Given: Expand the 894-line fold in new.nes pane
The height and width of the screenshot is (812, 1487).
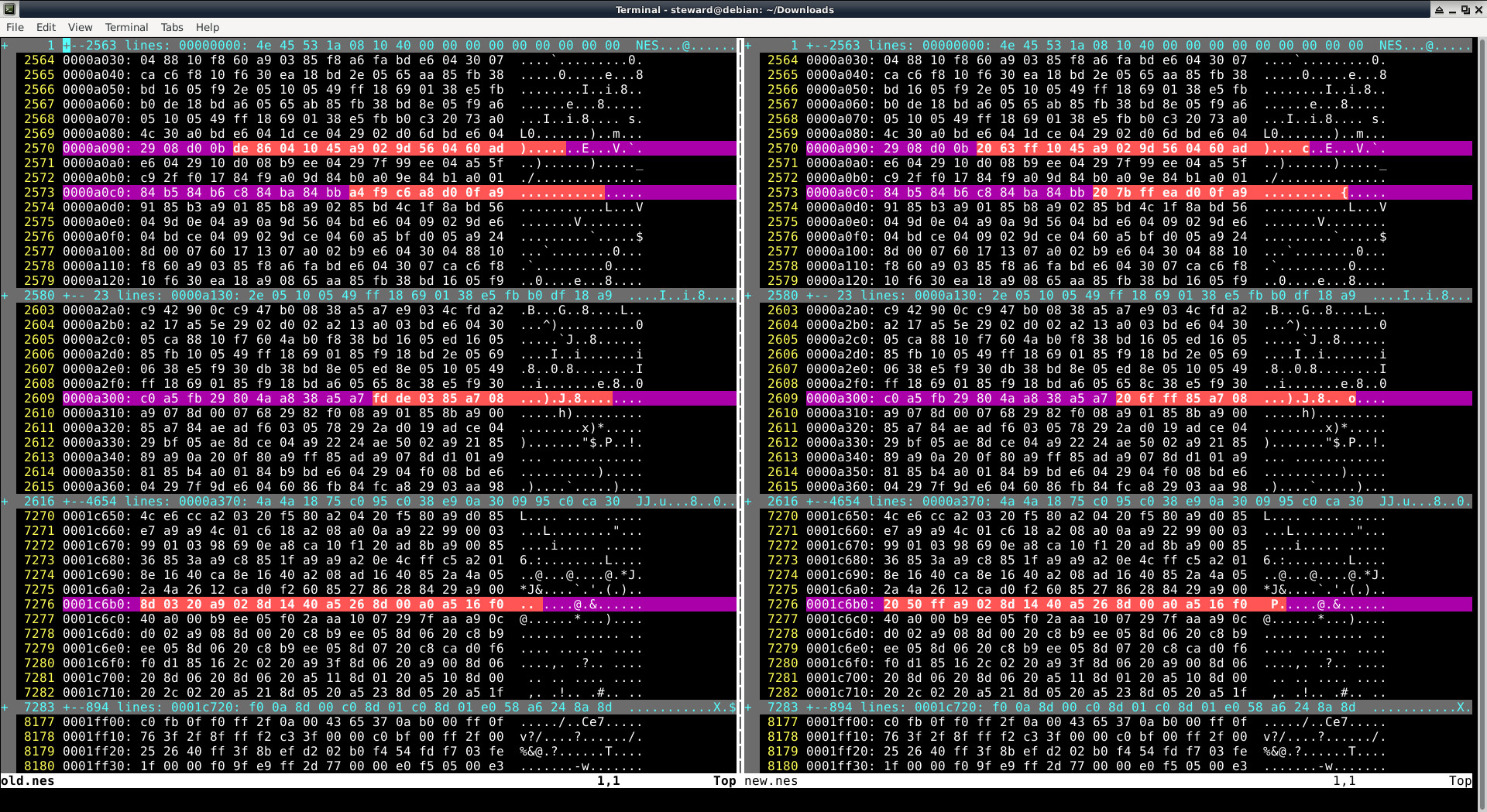Looking at the screenshot, I should (x=1108, y=708).
